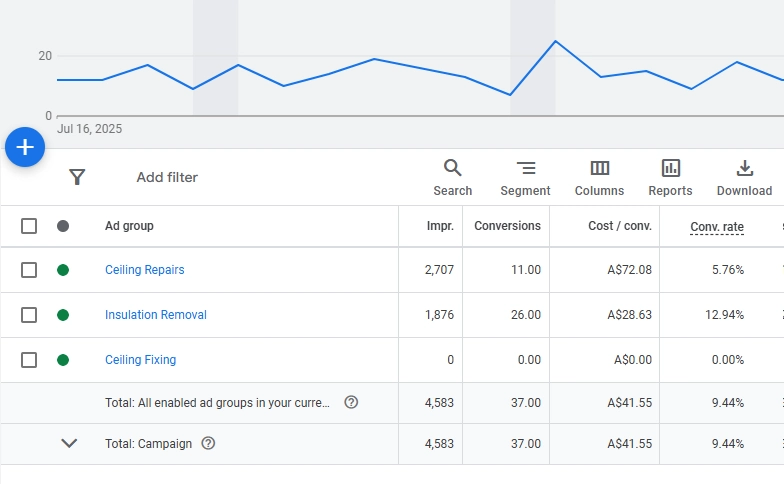Click help icon beside enabled ad groups total
The height and width of the screenshot is (484, 784).
pos(351,402)
